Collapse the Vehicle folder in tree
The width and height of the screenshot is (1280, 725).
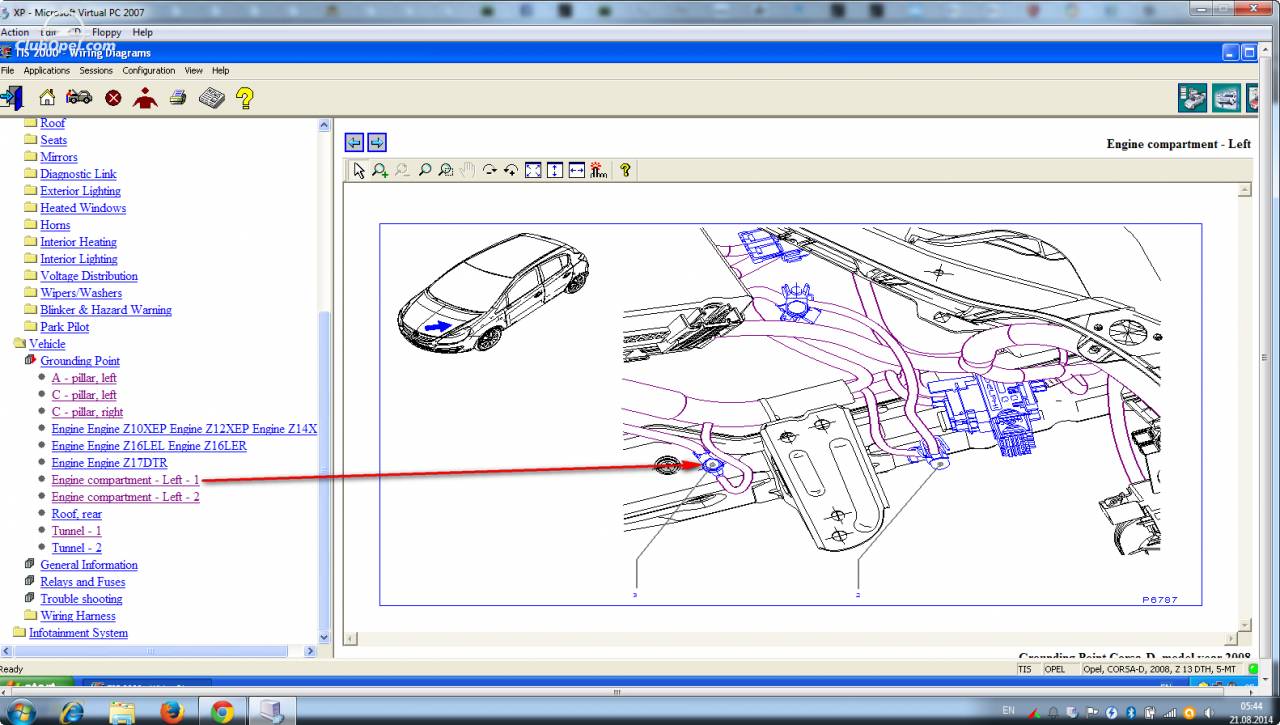click(x=19, y=344)
